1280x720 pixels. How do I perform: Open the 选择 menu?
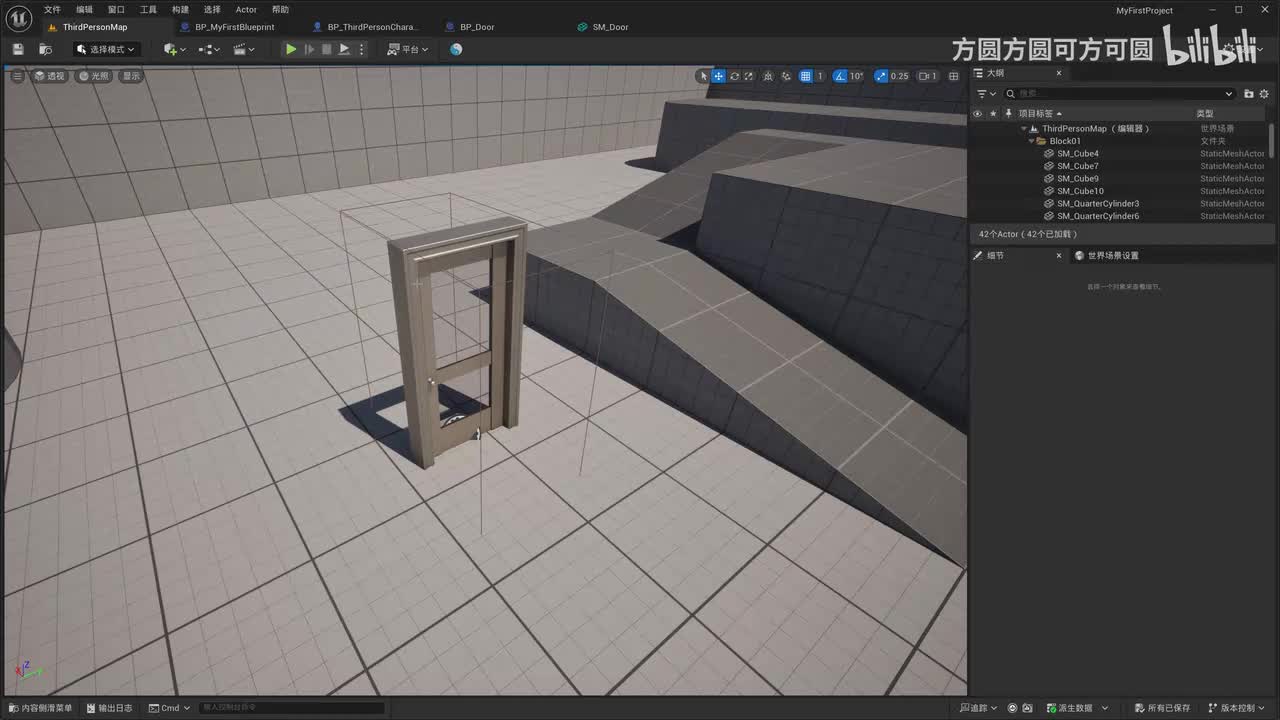pyautogui.click(x=212, y=10)
